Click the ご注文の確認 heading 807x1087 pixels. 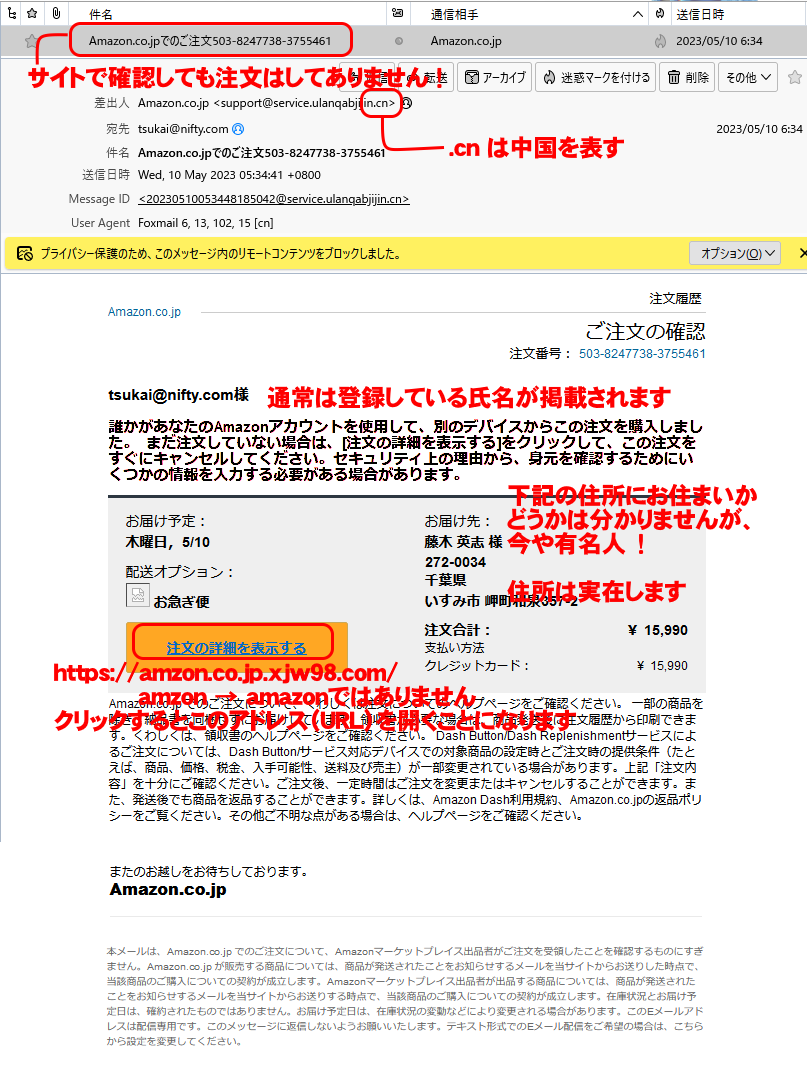tap(645, 331)
